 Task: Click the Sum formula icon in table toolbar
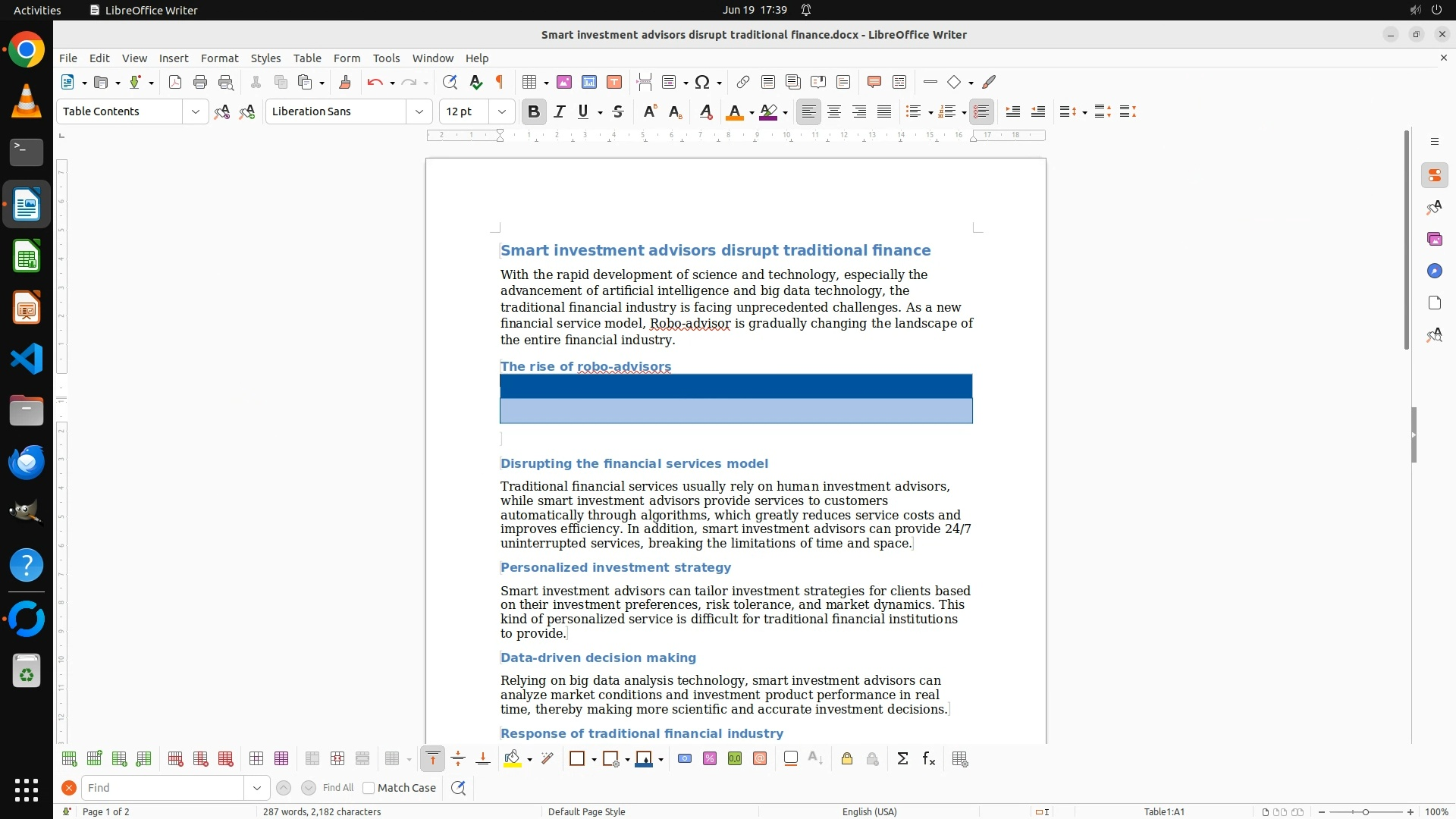pos(902,758)
